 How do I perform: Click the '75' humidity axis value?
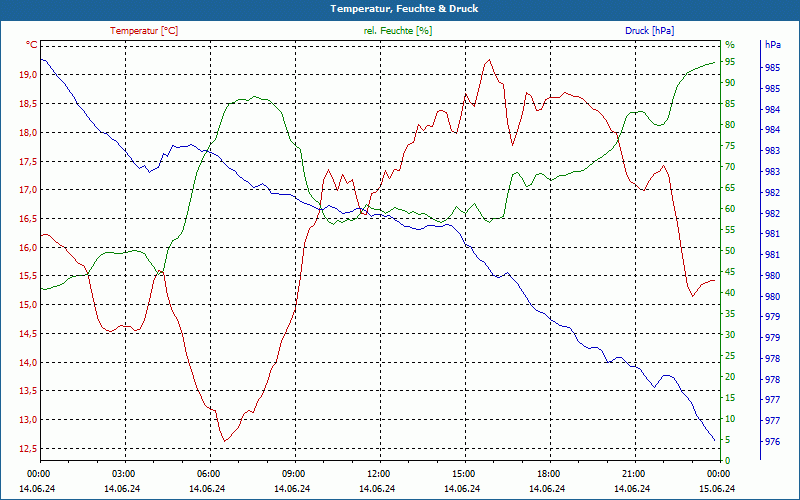pos(730,146)
